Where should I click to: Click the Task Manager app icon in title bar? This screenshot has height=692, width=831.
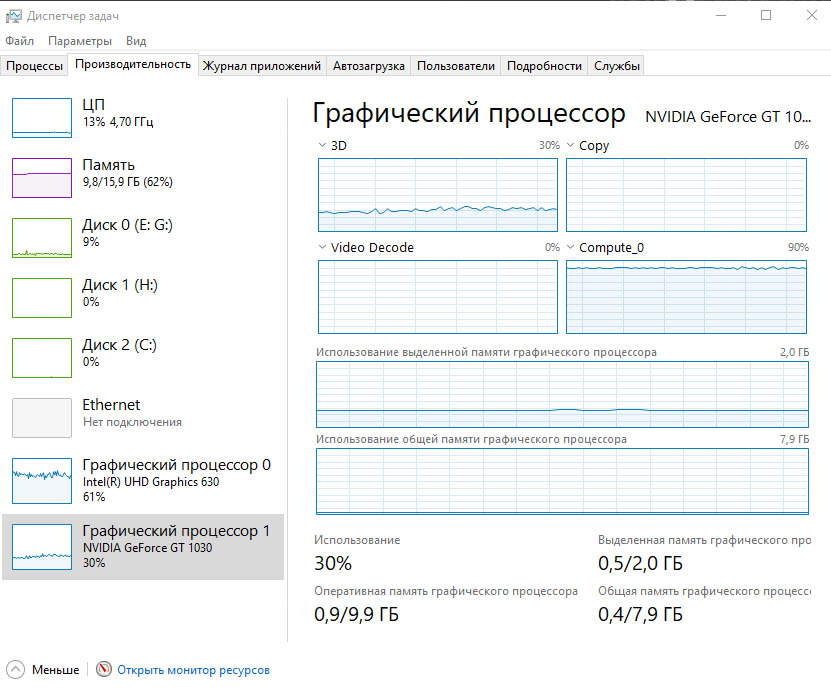(x=14, y=16)
